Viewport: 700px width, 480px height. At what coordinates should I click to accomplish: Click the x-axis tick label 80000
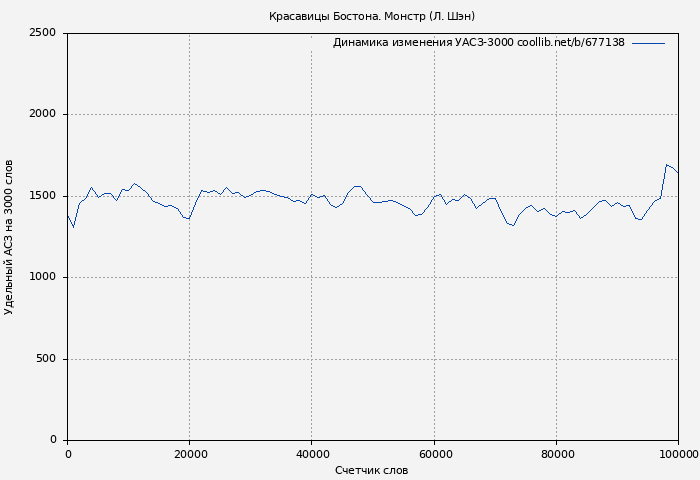(556, 455)
